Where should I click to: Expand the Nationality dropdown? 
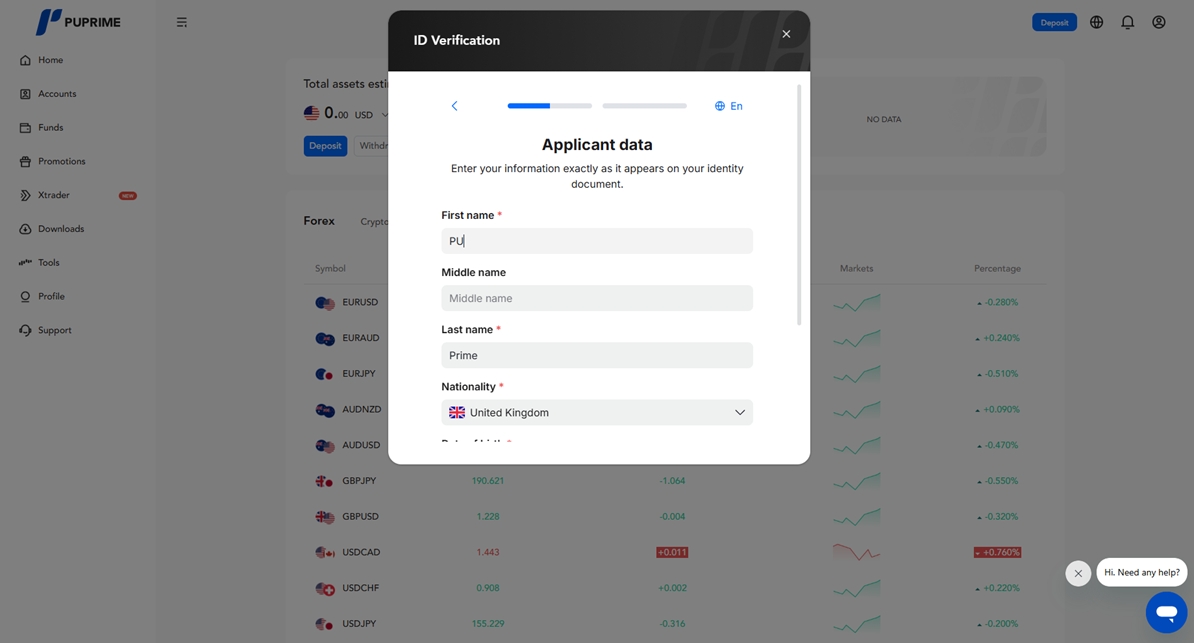click(597, 412)
